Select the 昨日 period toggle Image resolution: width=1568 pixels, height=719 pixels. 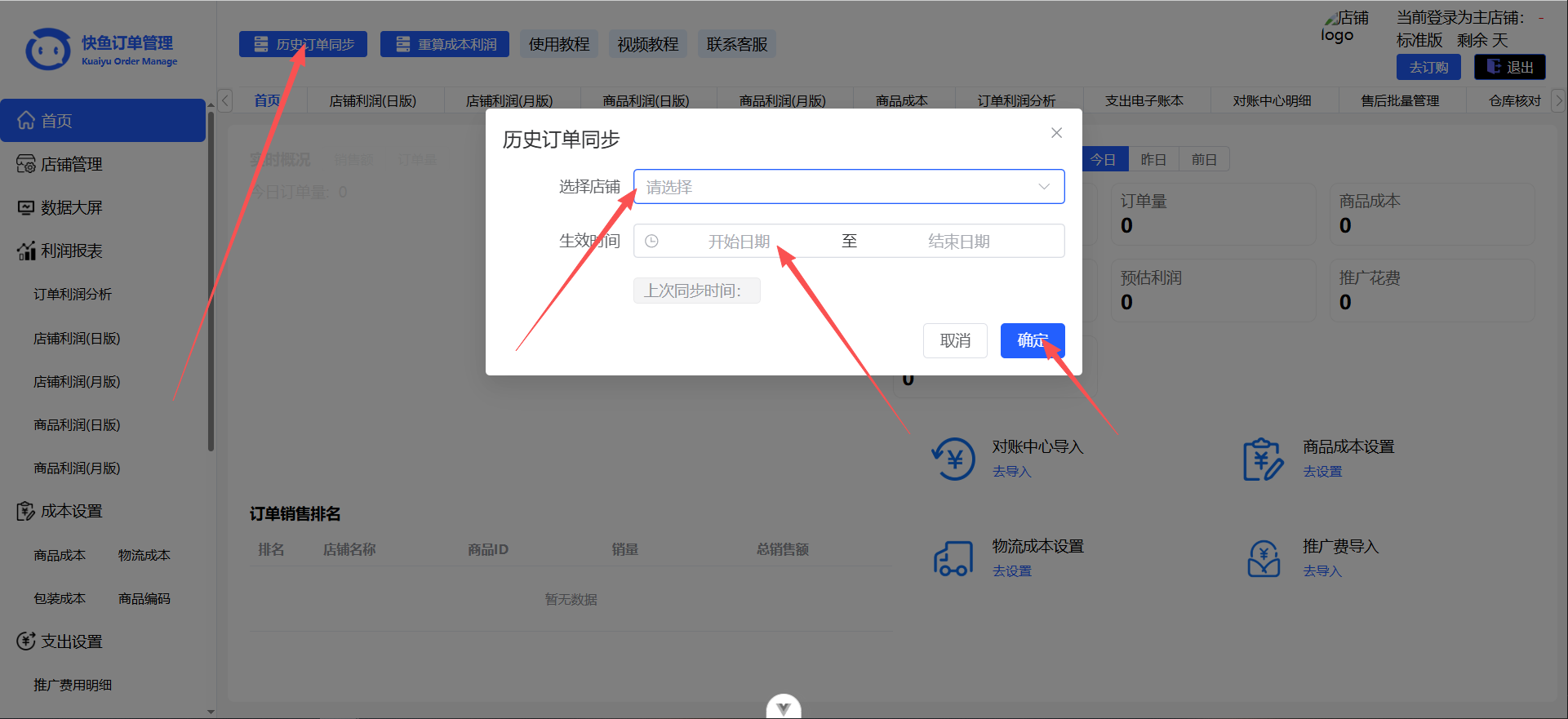coord(1153,159)
